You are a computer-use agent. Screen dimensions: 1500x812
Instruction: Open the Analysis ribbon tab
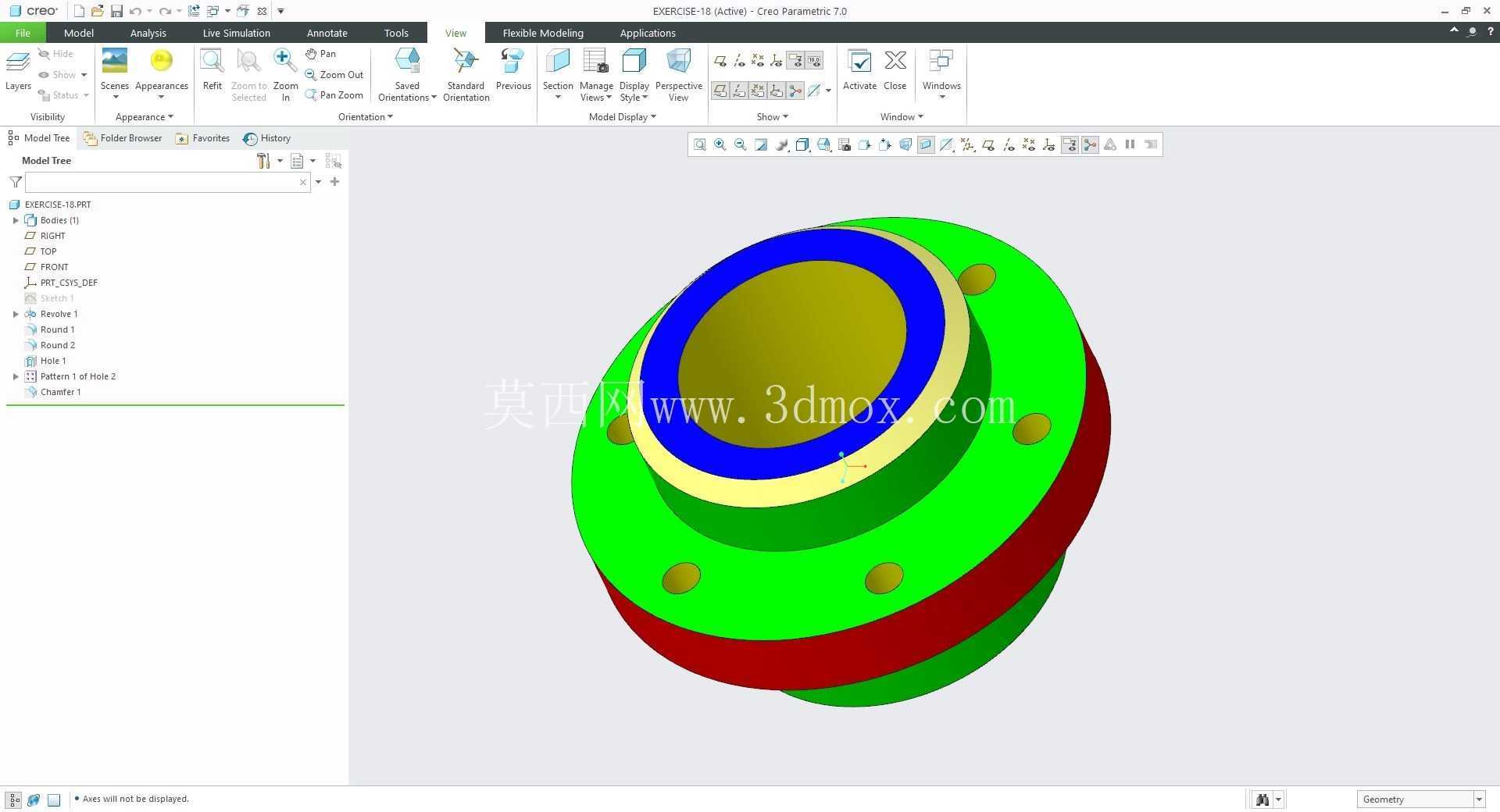tap(148, 33)
